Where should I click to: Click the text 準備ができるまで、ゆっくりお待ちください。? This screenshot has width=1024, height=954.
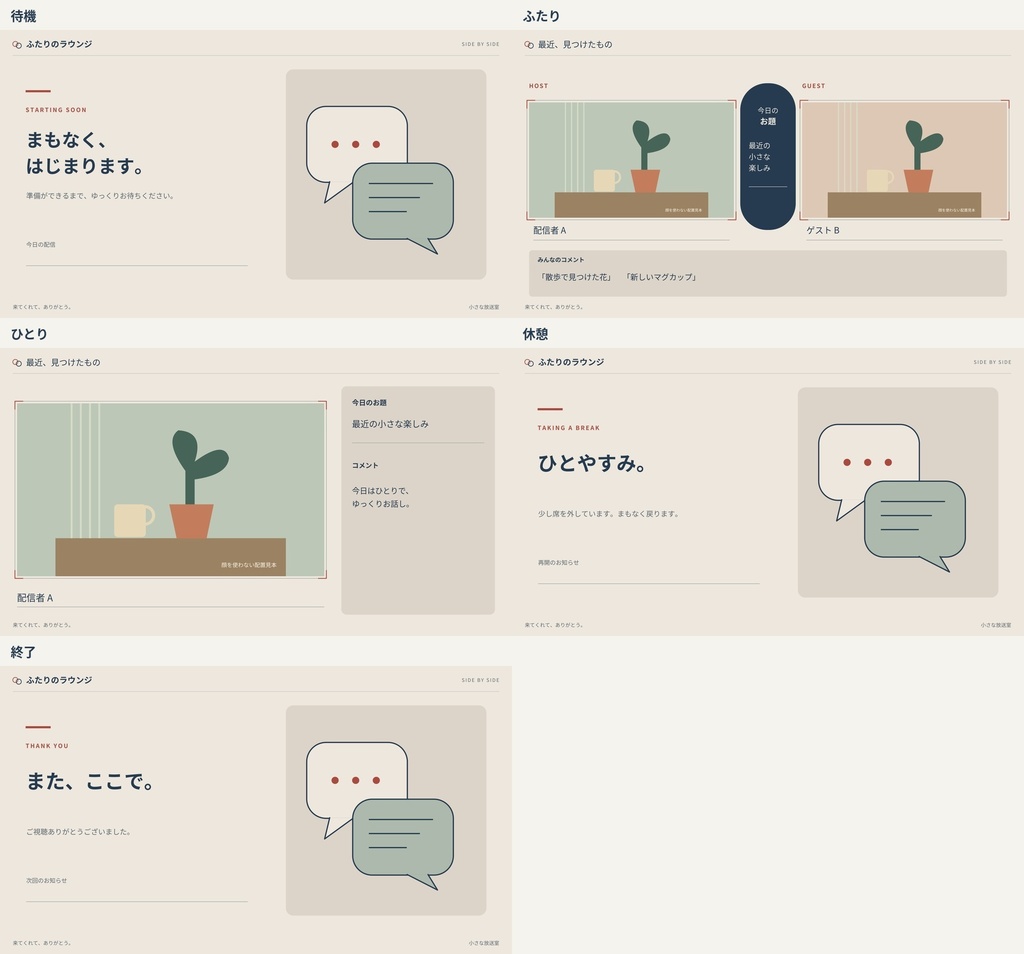[100, 195]
